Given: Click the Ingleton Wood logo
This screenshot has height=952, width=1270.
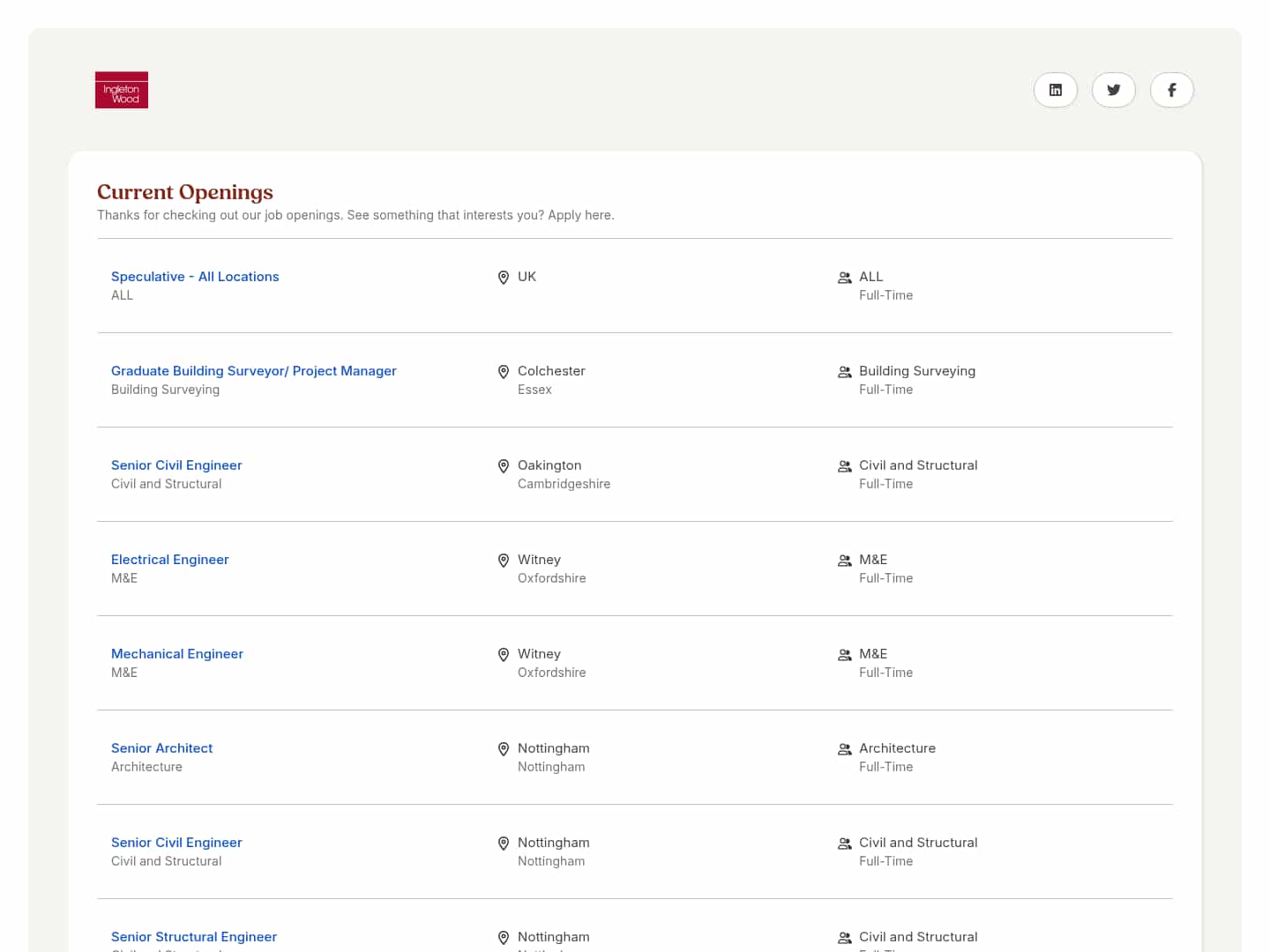Looking at the screenshot, I should (x=122, y=90).
